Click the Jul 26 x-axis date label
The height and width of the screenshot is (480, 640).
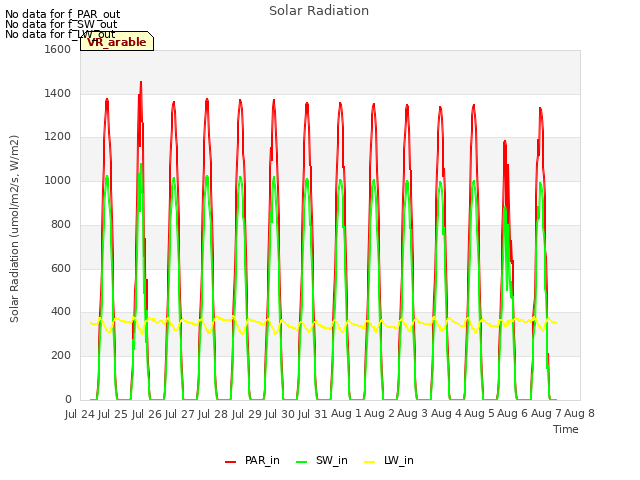(x=147, y=414)
